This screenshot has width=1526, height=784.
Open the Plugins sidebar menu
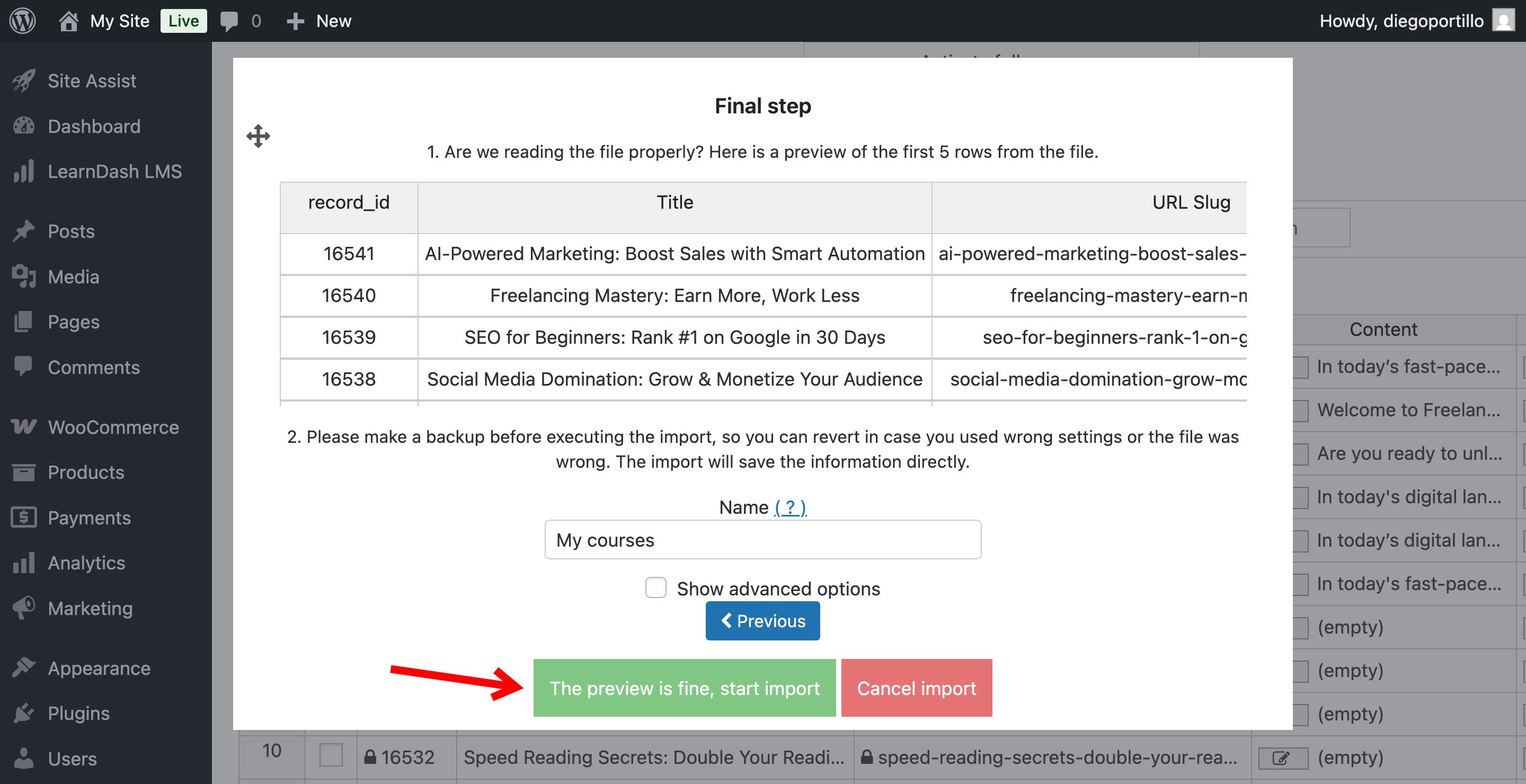click(78, 713)
